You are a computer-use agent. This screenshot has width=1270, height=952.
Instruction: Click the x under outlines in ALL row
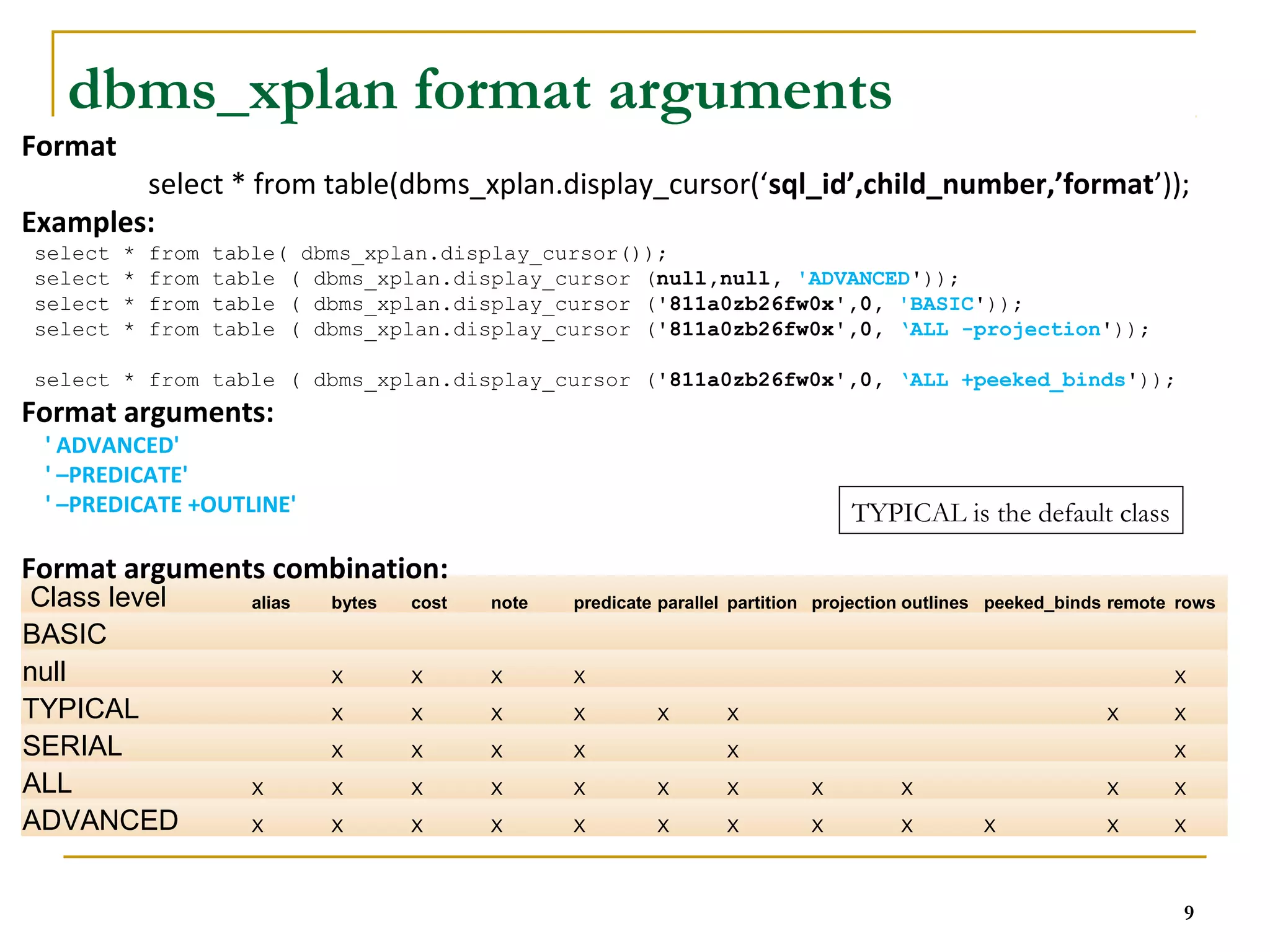click(907, 789)
